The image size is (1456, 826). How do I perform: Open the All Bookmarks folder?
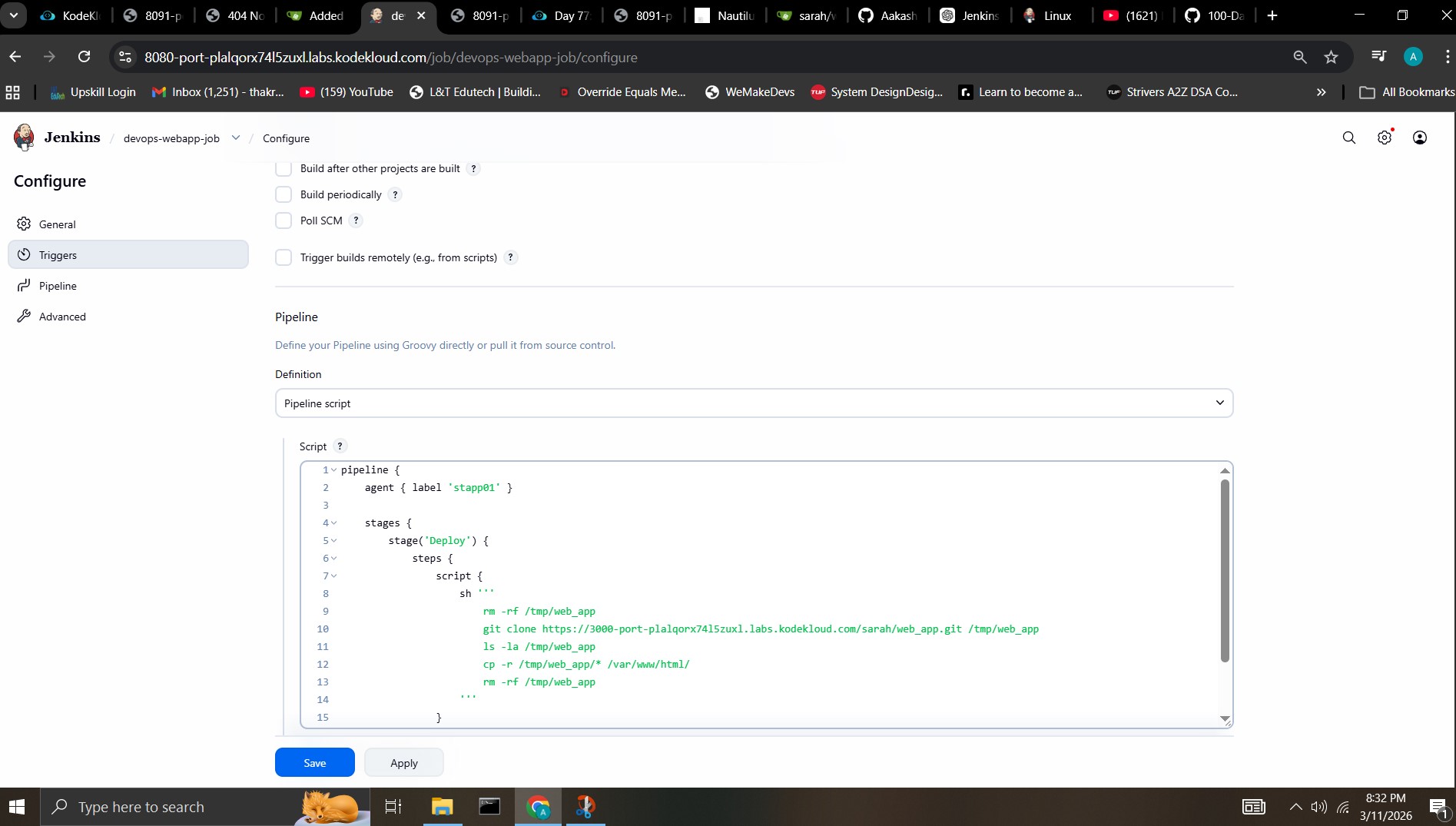pyautogui.click(x=1407, y=92)
